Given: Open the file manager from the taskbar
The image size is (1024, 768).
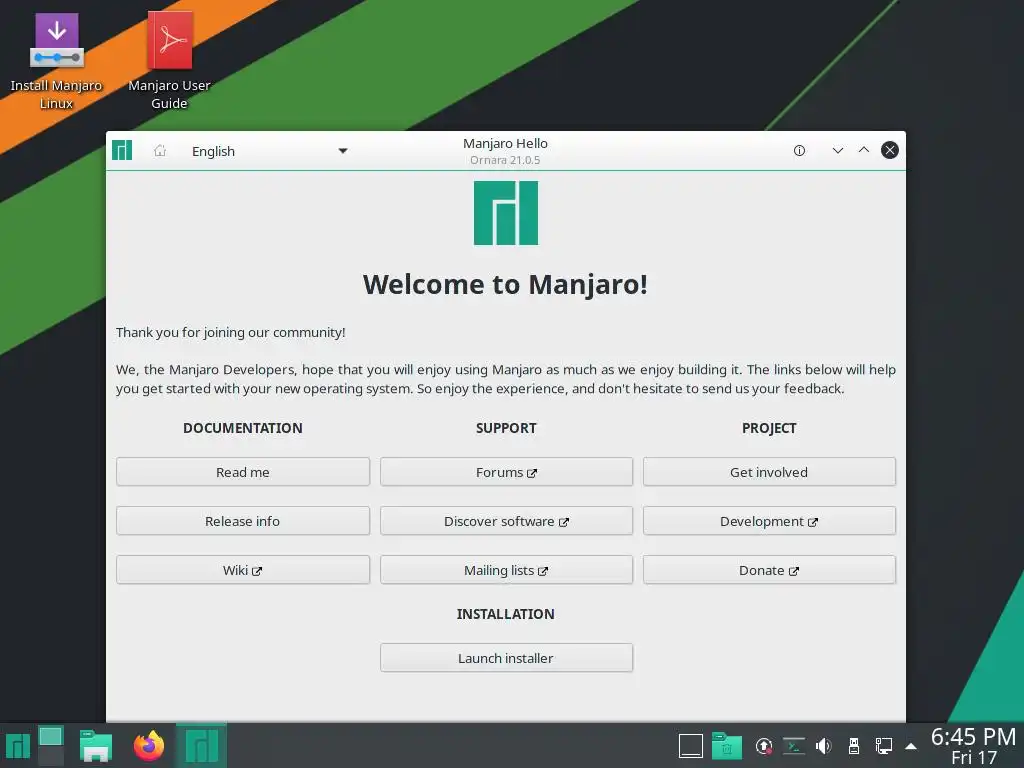Looking at the screenshot, I should tap(96, 746).
